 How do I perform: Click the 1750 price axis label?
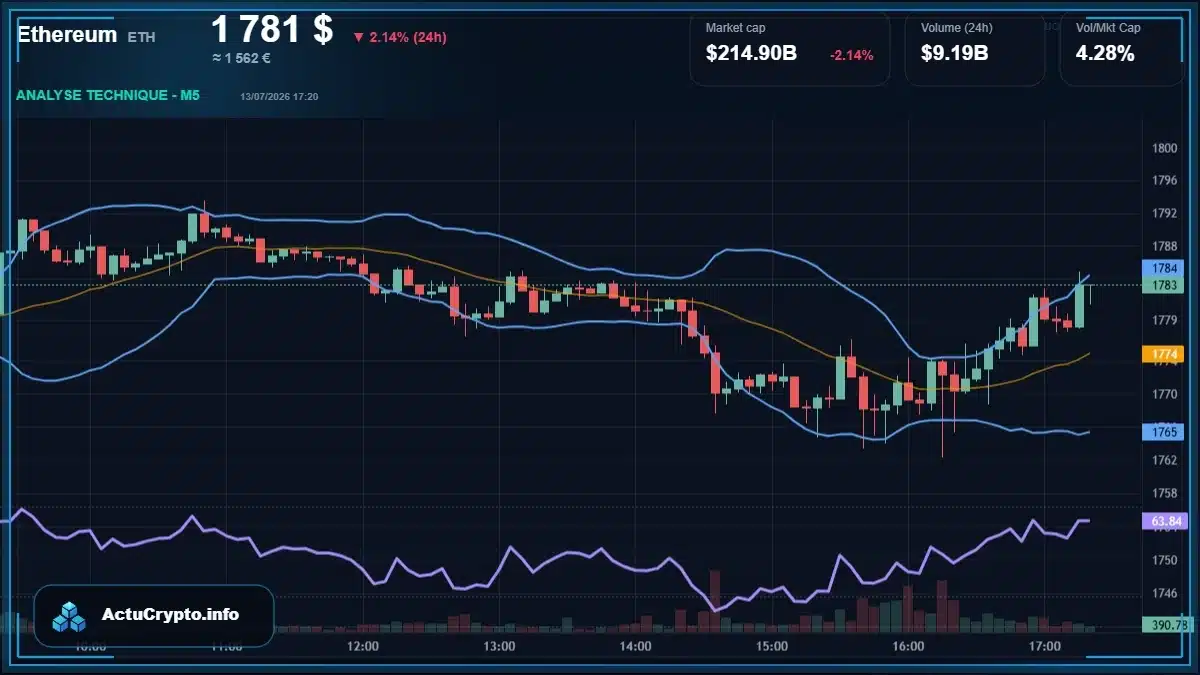pyautogui.click(x=1165, y=560)
